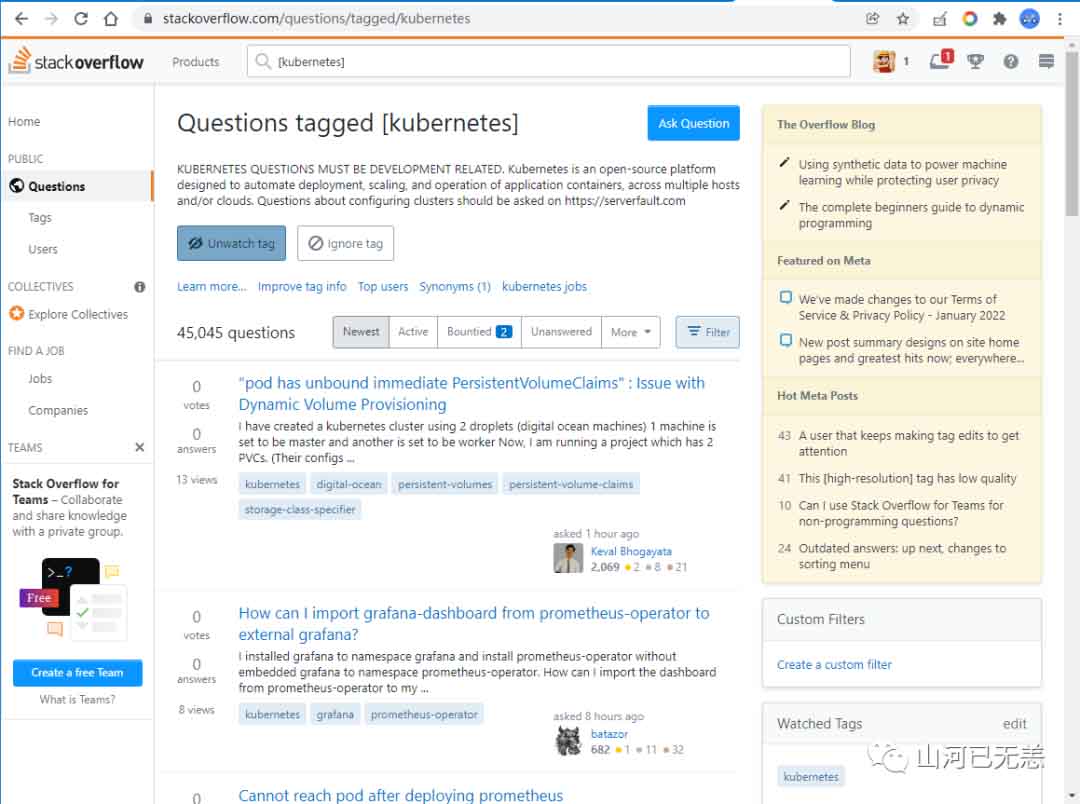The image size is (1080, 804).
Task: Click Create a free Team button
Action: (77, 673)
